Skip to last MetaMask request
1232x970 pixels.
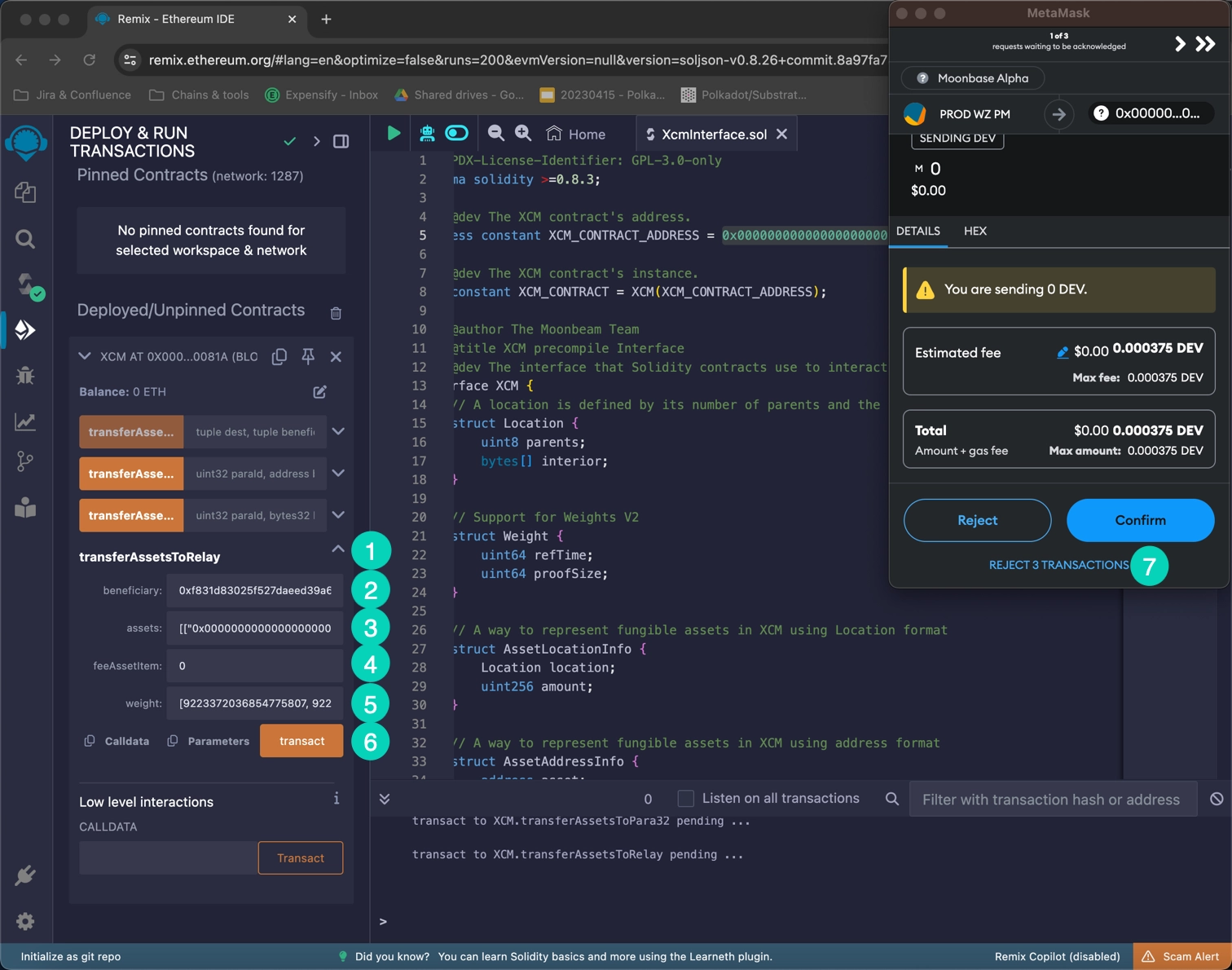point(1205,44)
